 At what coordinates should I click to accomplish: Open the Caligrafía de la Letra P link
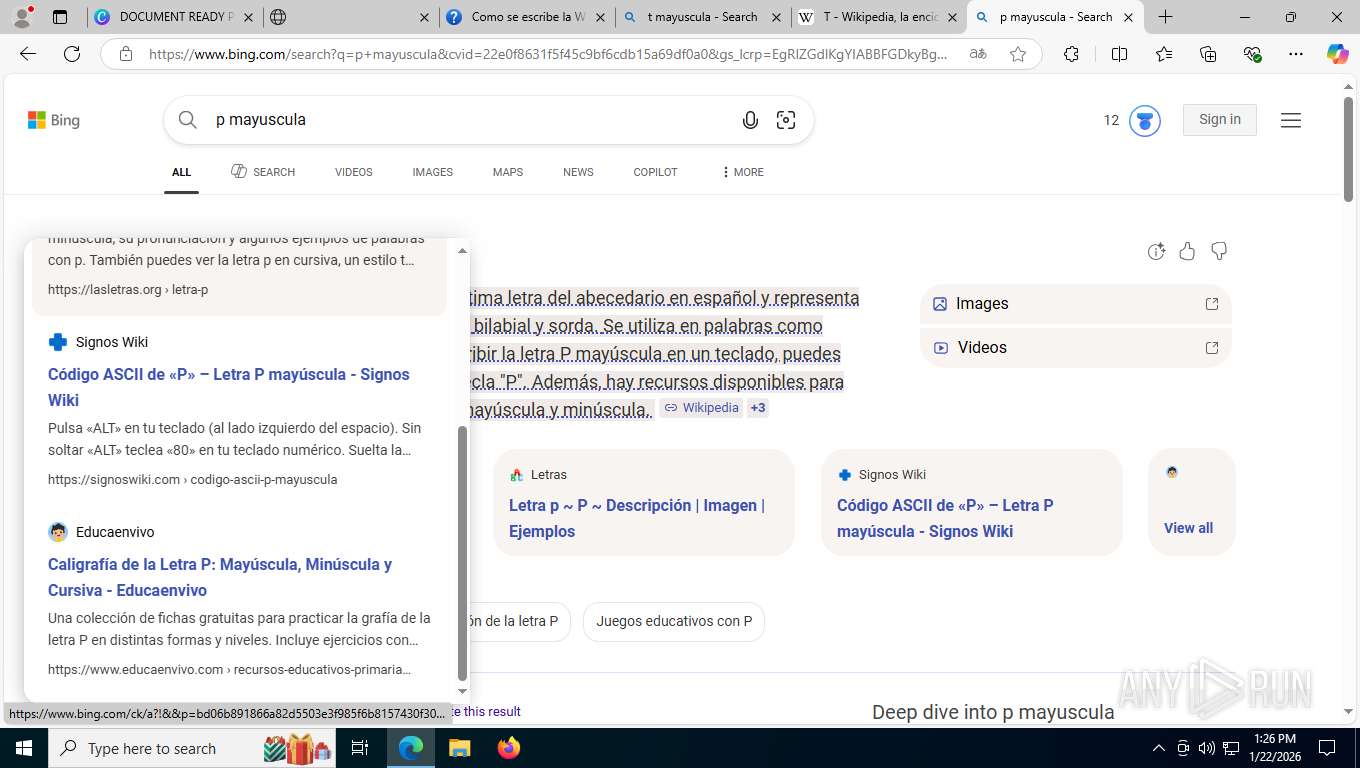(220, 577)
